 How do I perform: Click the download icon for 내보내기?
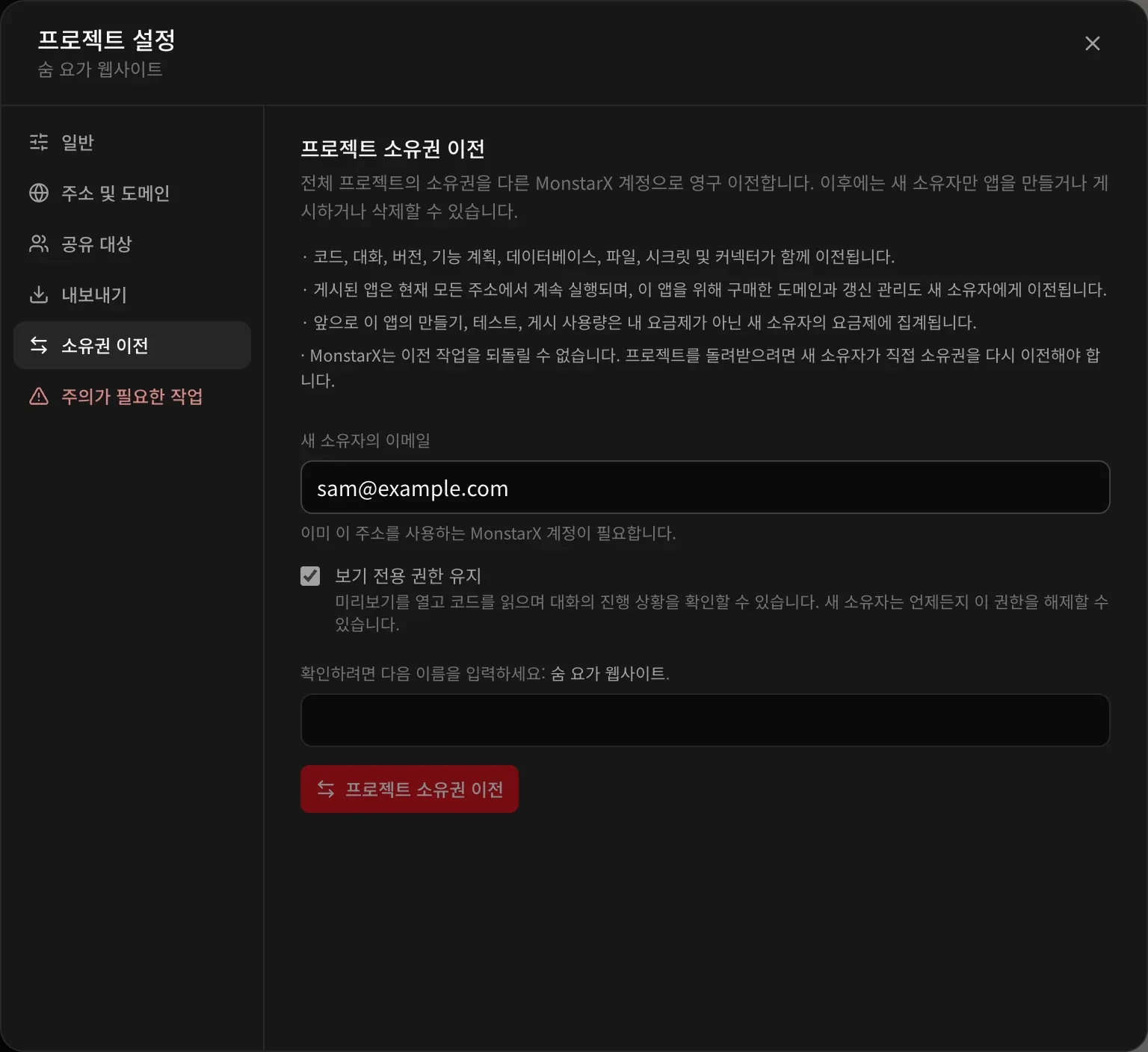click(x=39, y=294)
